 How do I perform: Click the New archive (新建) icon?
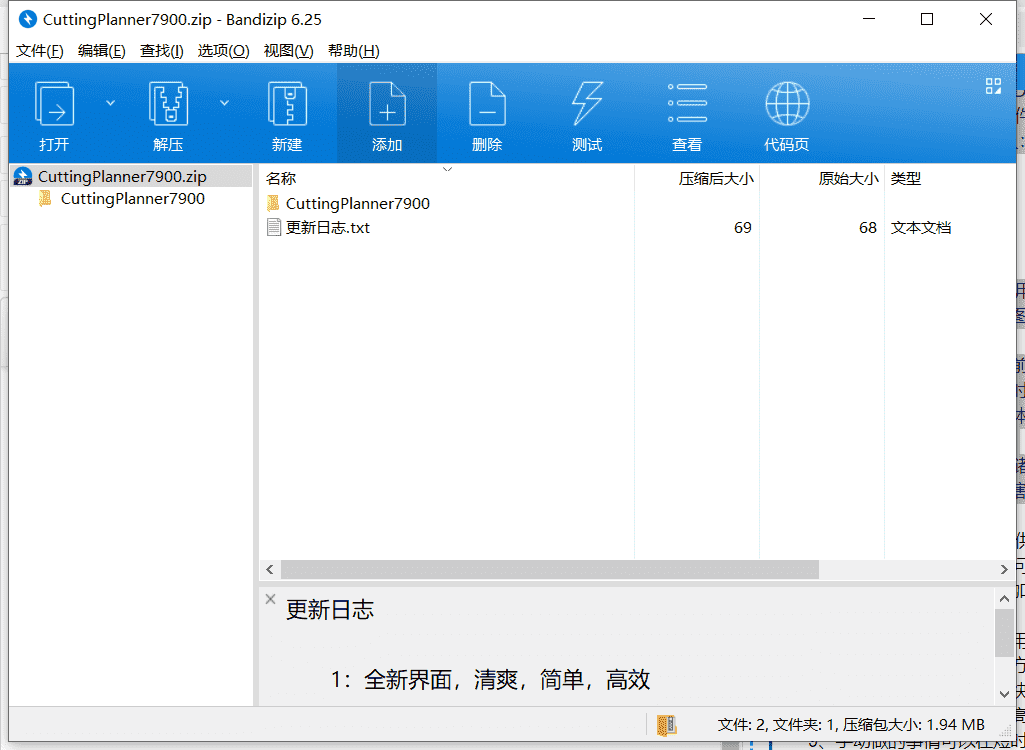coord(287,104)
